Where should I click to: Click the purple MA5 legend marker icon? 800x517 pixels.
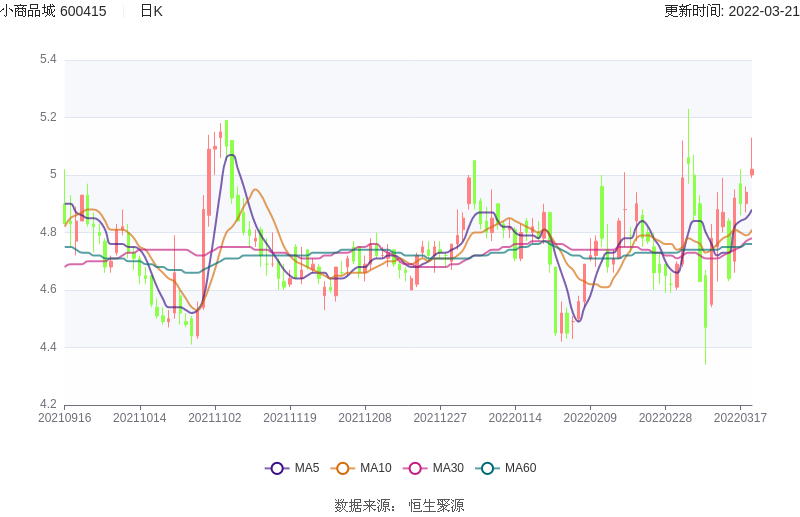277,468
